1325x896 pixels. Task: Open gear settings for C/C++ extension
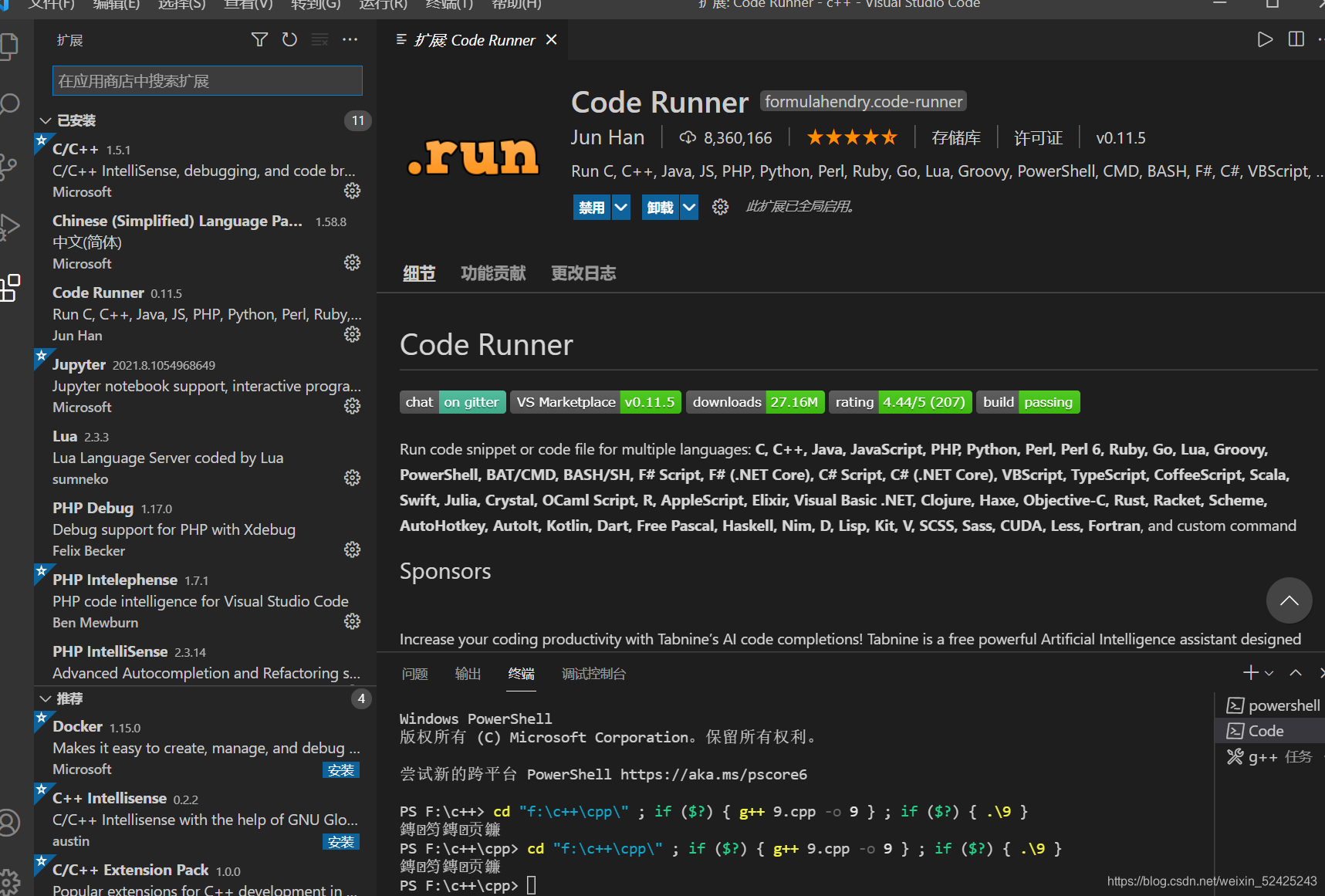point(352,191)
